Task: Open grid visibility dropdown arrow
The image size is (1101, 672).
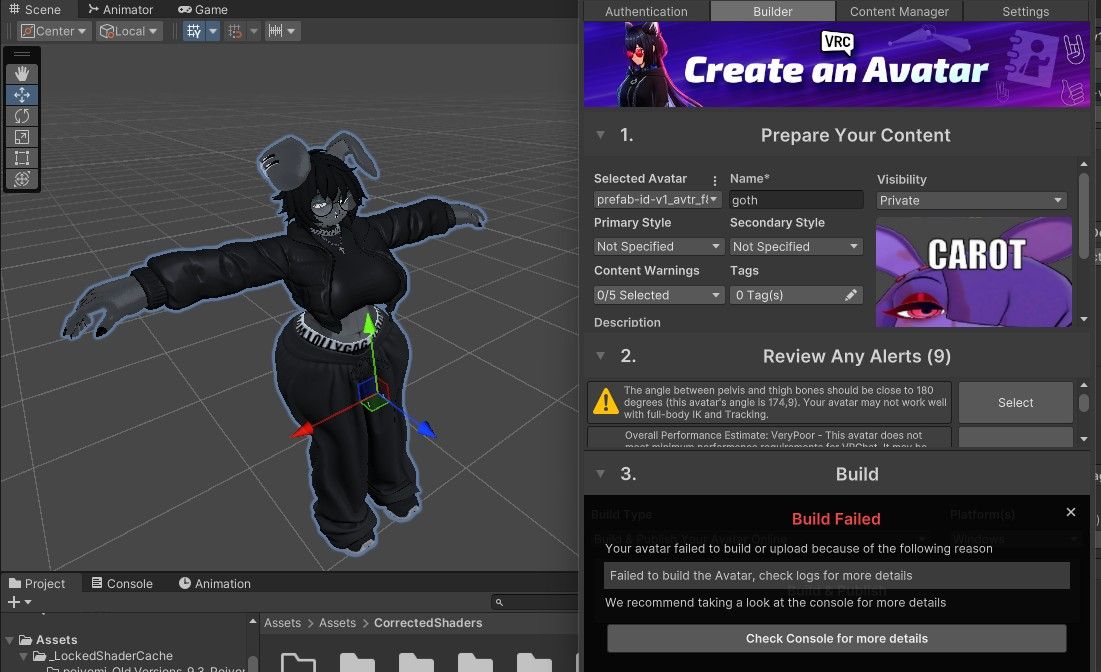Action: (x=213, y=31)
